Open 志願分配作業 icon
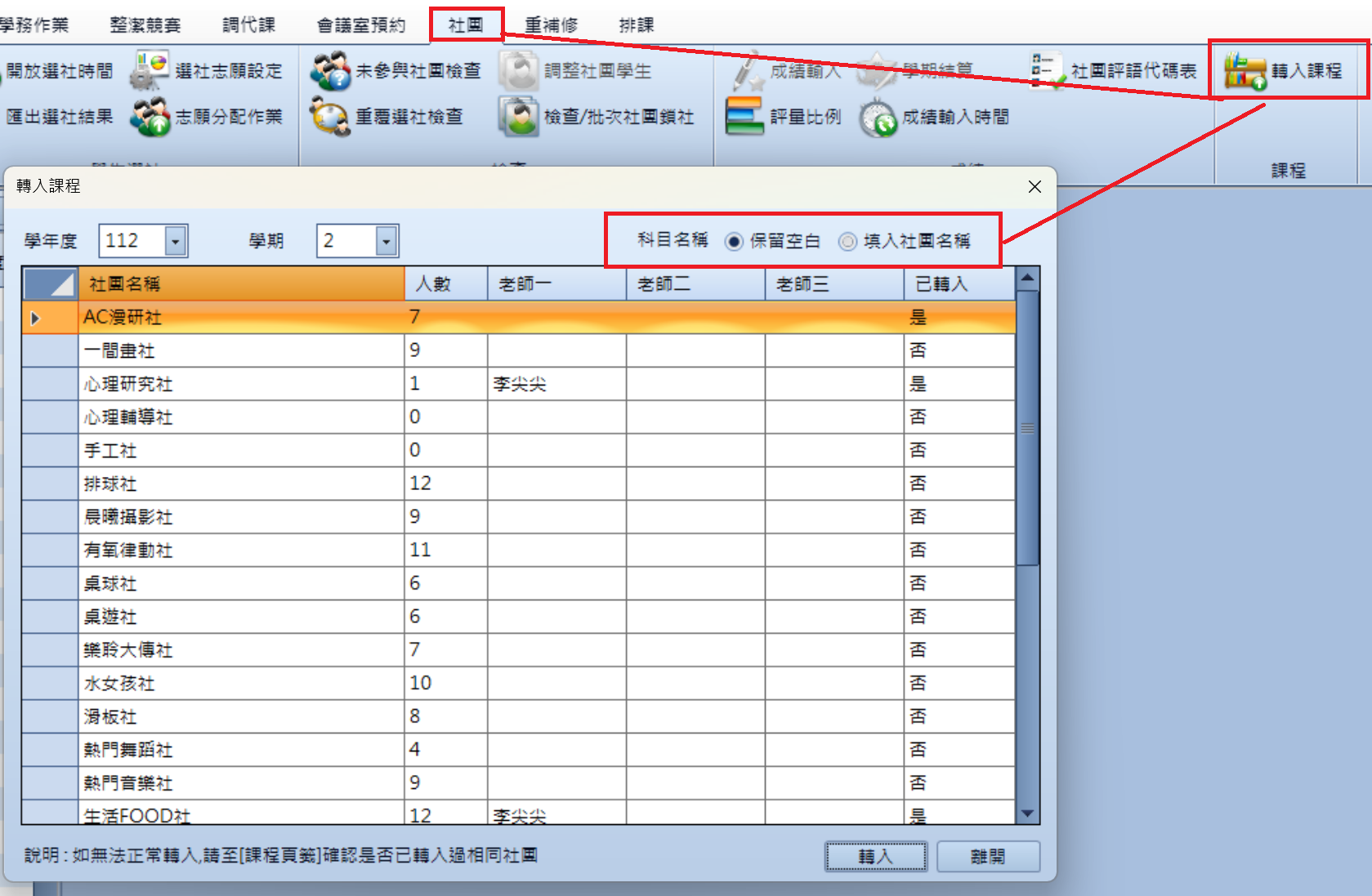Viewport: 1372px width, 896px height. [x=150, y=117]
